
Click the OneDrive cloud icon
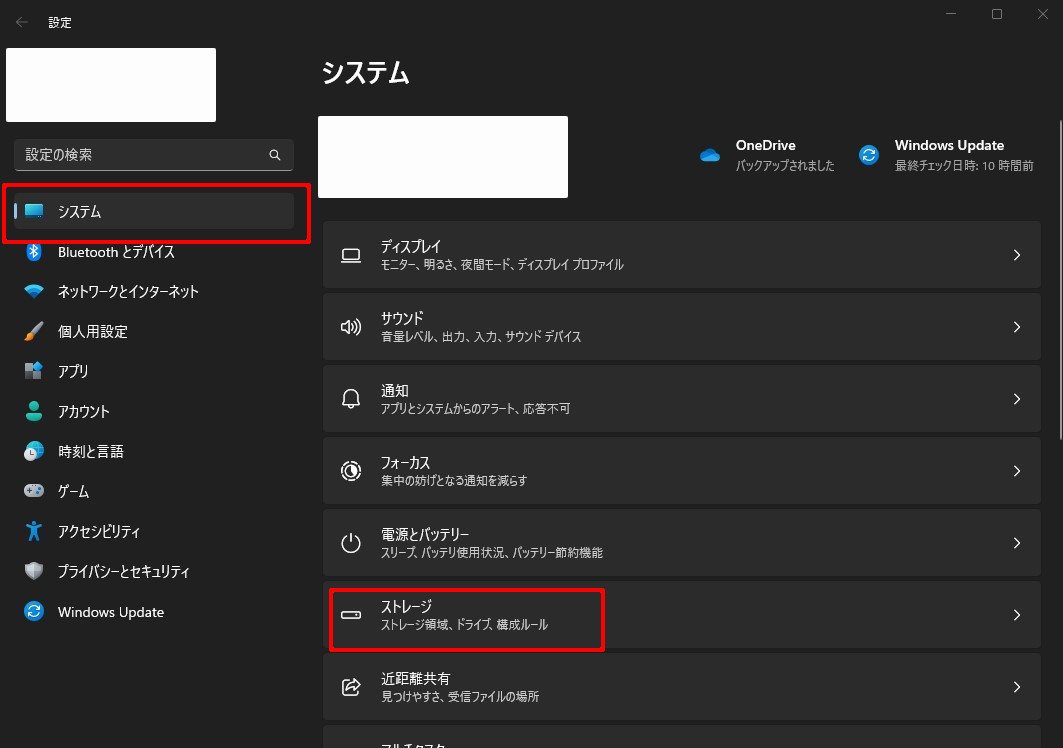710,155
